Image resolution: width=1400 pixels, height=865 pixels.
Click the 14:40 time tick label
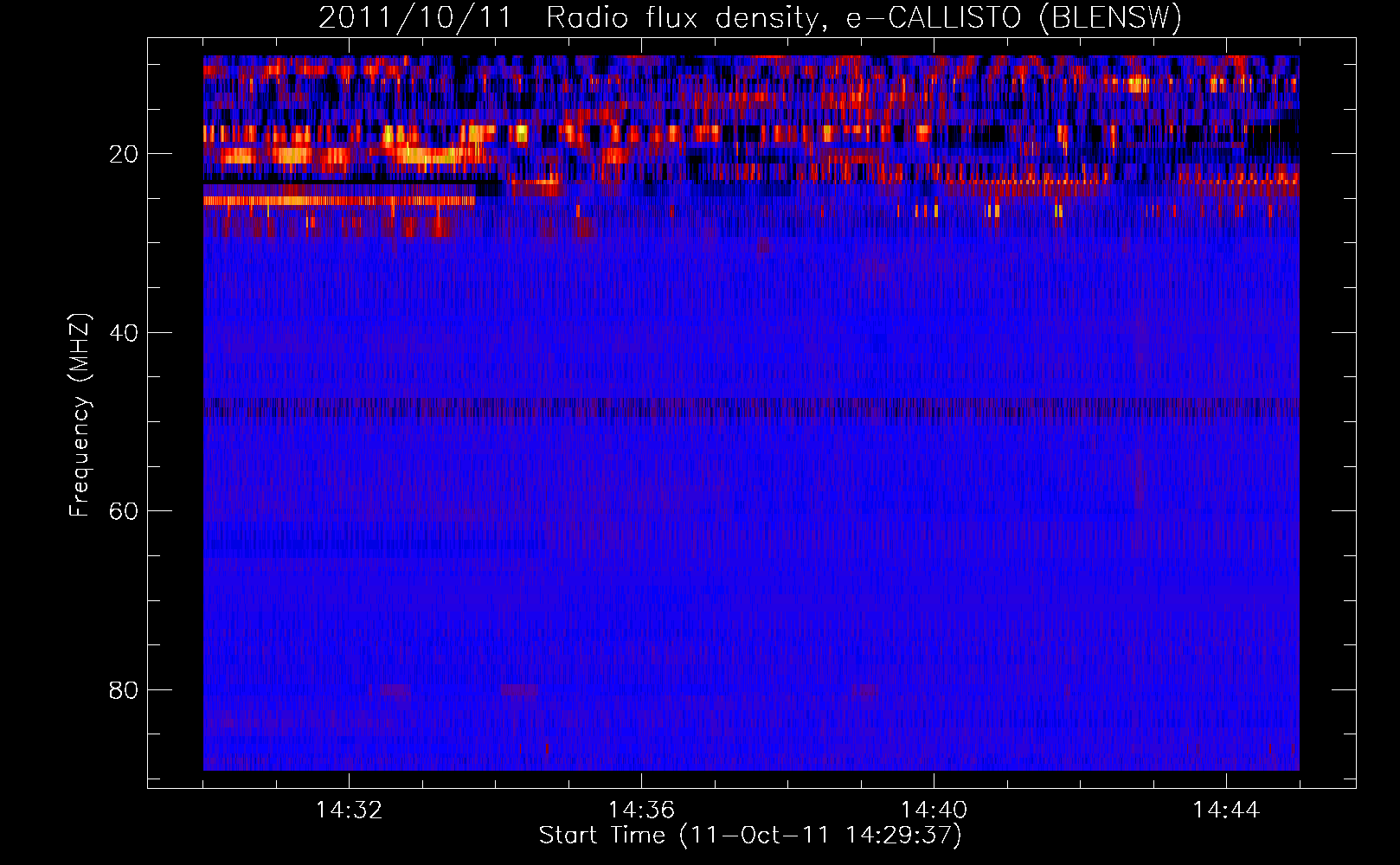934,811
